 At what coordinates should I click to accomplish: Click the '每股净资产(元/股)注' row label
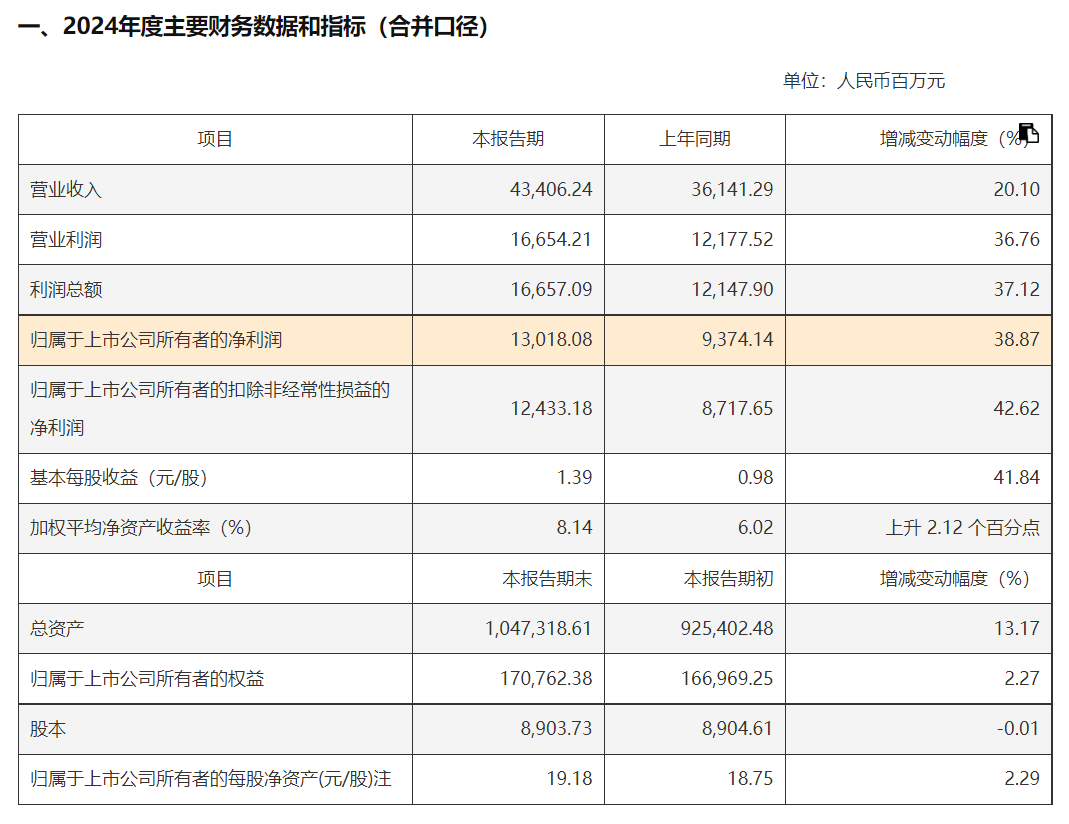tap(211, 779)
